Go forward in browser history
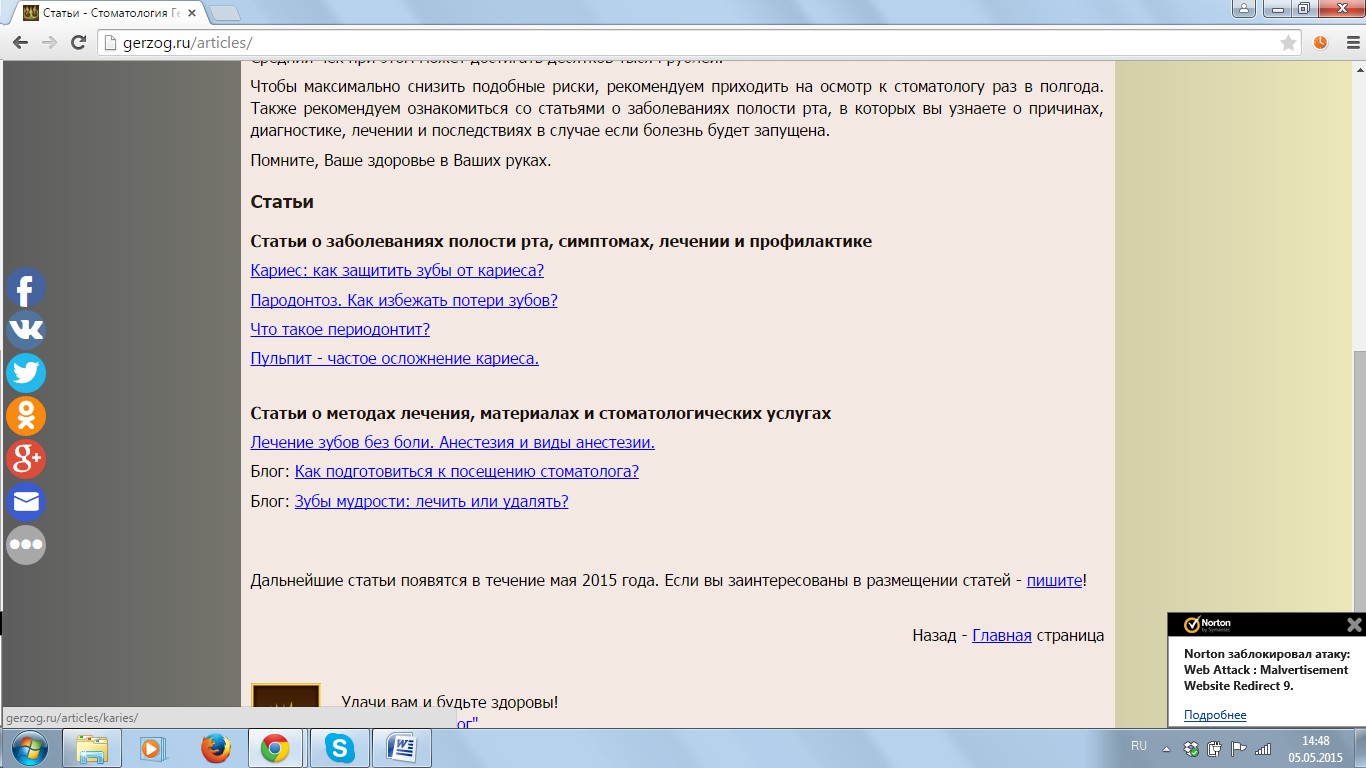This screenshot has height=768, width=1366. 49,43
